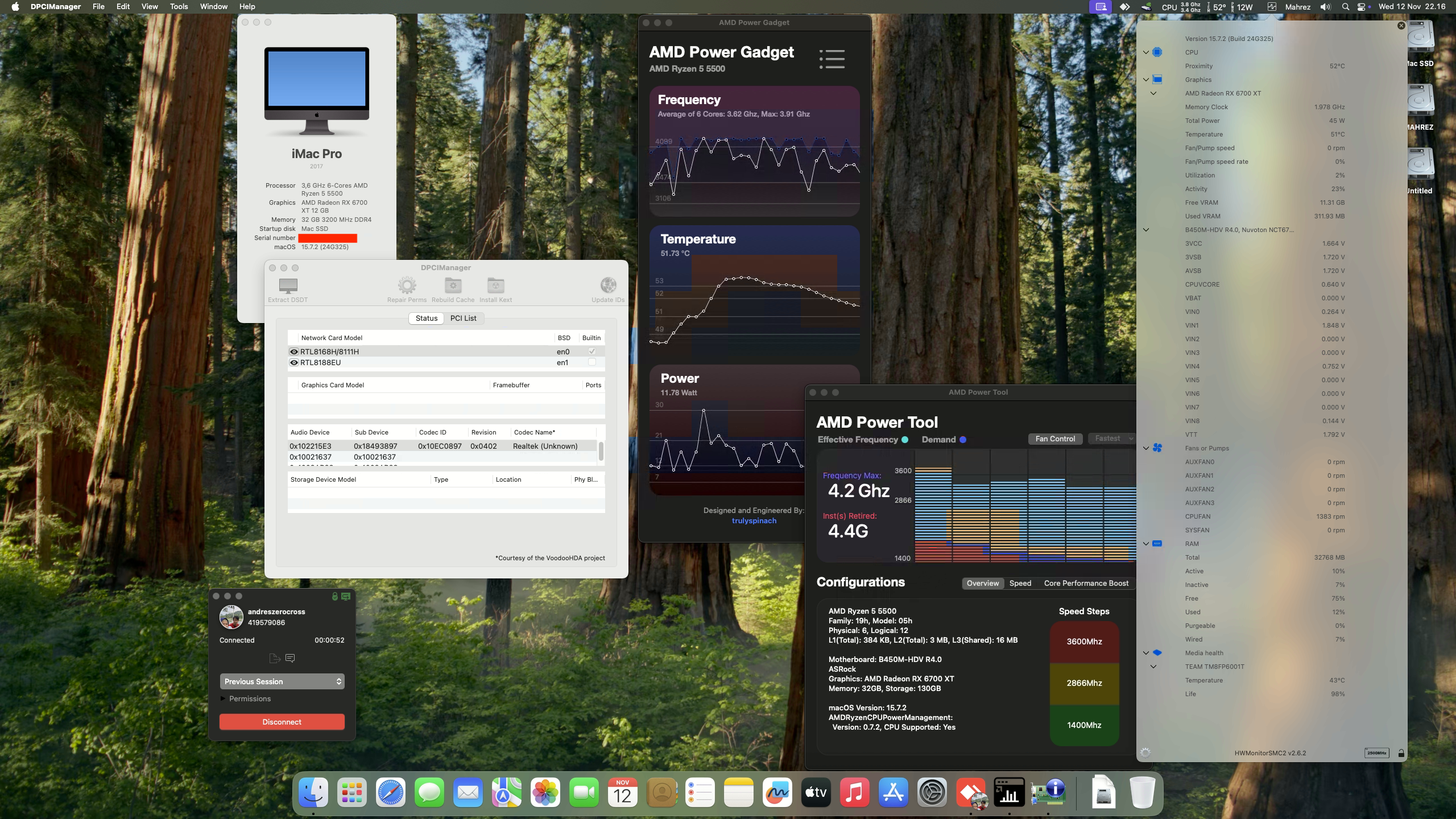Screen dimensions: 1456x819
Task: Click the Disconnect button
Action: click(x=282, y=721)
